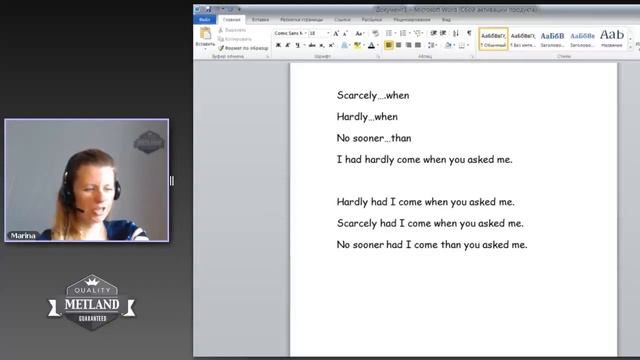
Task: Switch to the Вставка (Insert) tab
Action: click(260, 20)
